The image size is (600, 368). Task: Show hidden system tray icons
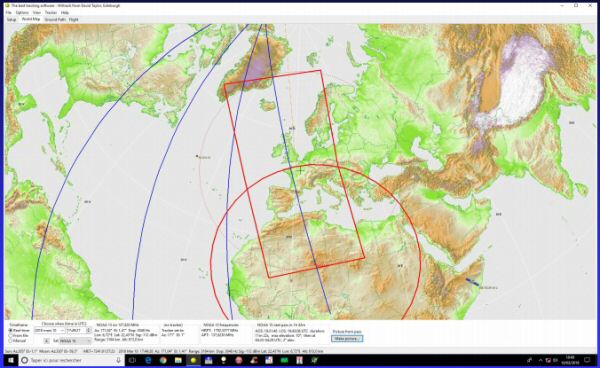coord(540,360)
